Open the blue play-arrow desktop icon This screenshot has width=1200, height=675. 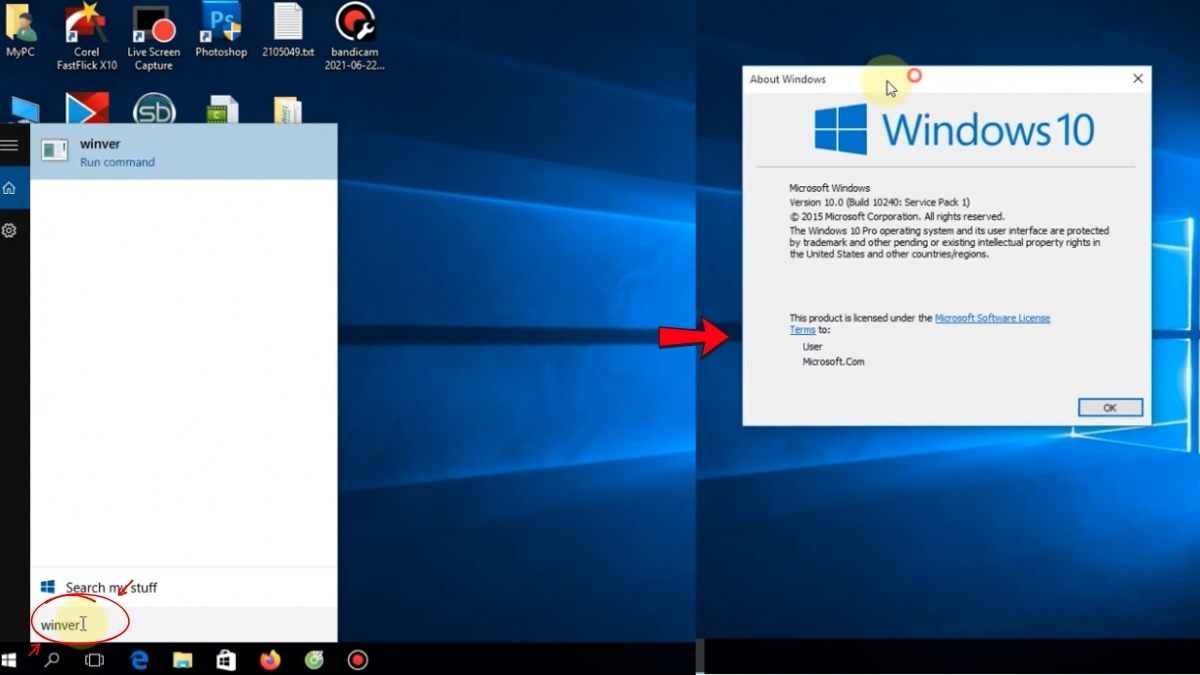coord(86,110)
